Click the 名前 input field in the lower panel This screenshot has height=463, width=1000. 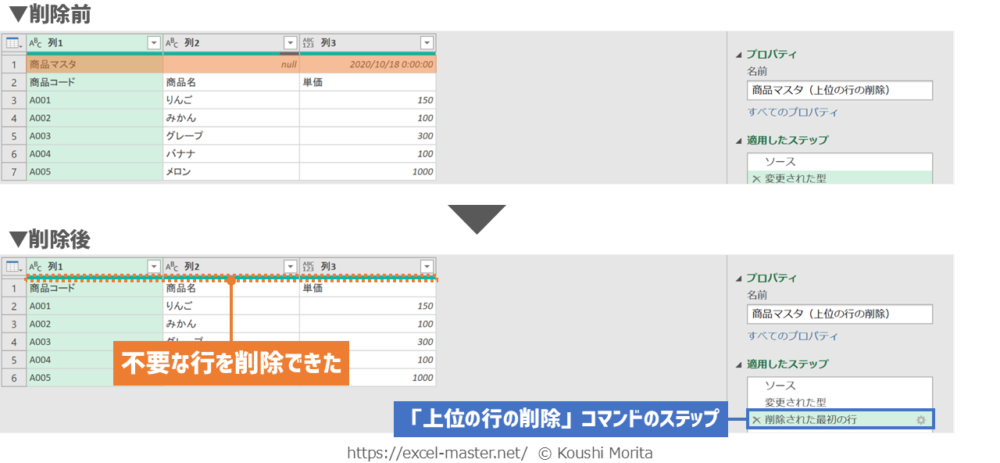tap(840, 314)
